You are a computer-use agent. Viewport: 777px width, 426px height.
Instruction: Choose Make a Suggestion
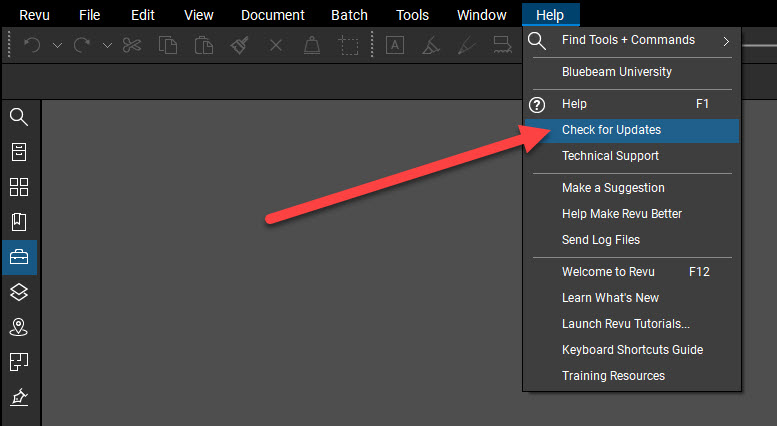[632, 188]
